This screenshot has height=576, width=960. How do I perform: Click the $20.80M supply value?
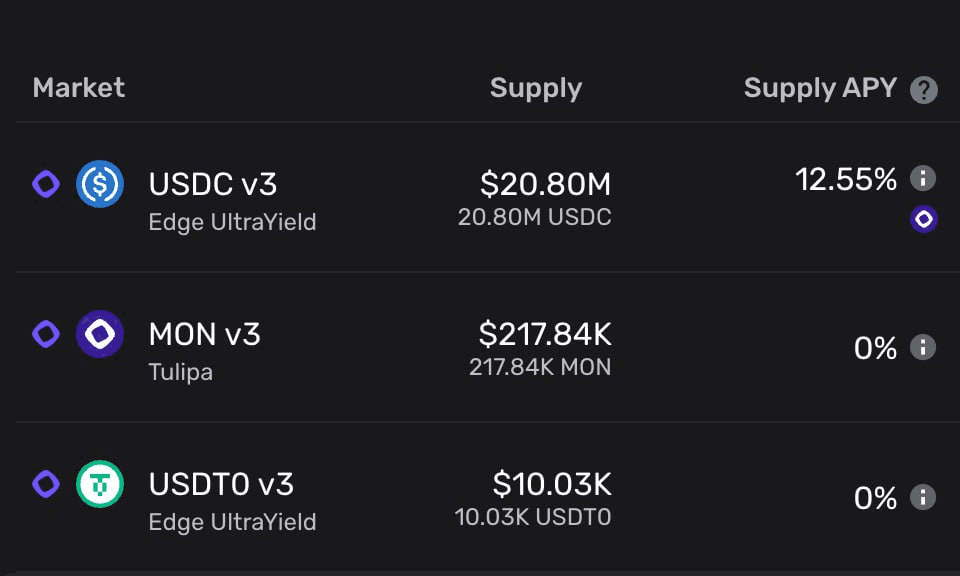[545, 184]
